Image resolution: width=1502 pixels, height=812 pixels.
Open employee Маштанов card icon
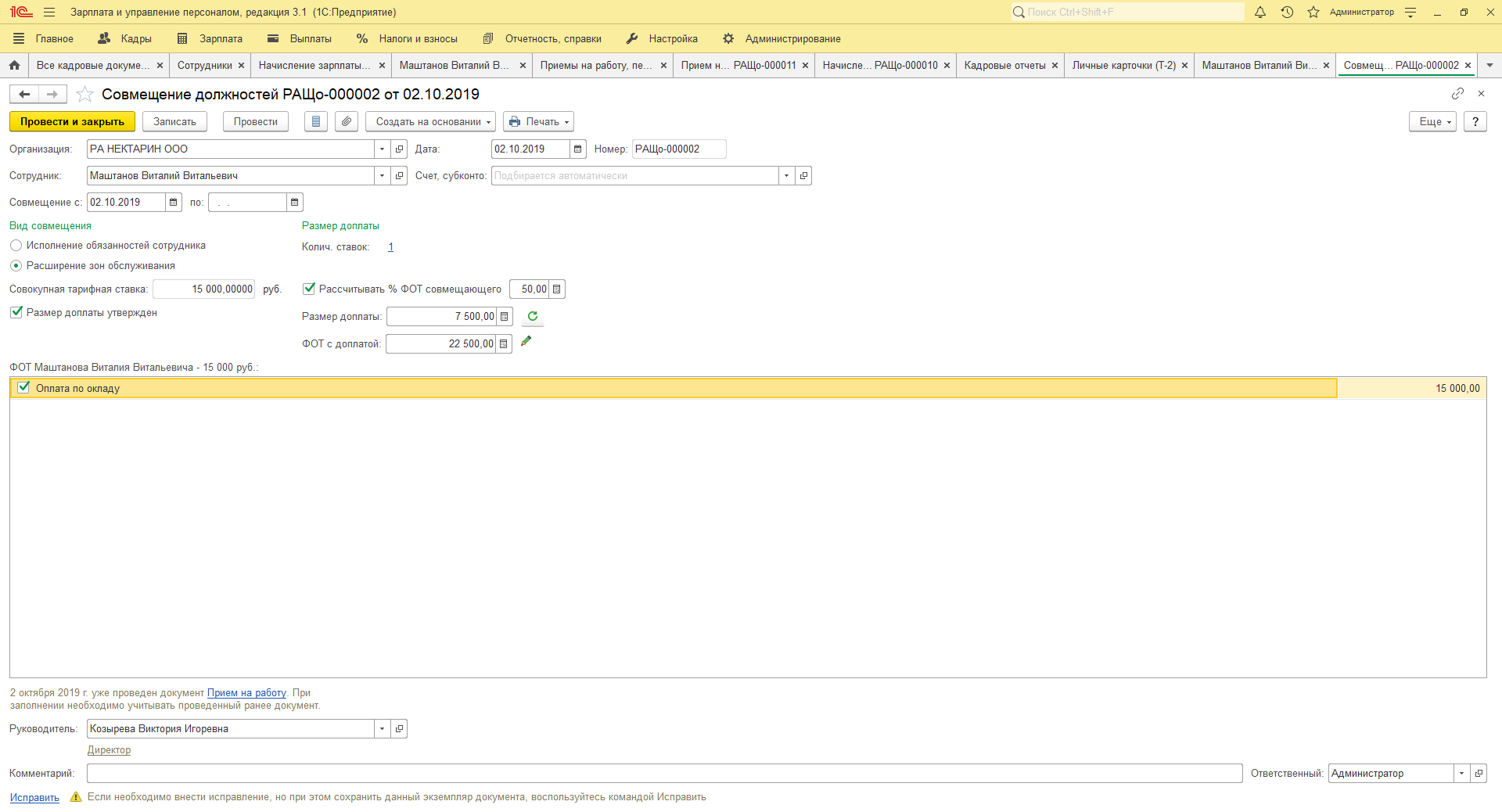pos(399,175)
